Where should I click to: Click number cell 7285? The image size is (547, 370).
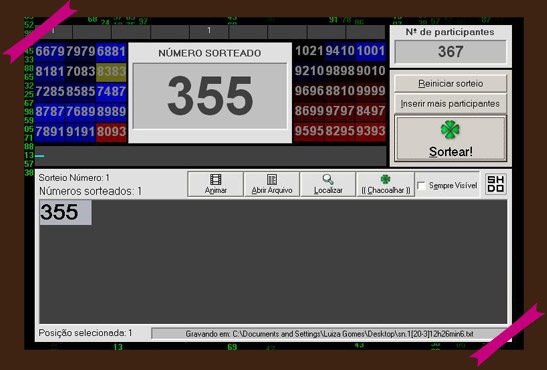50,91
